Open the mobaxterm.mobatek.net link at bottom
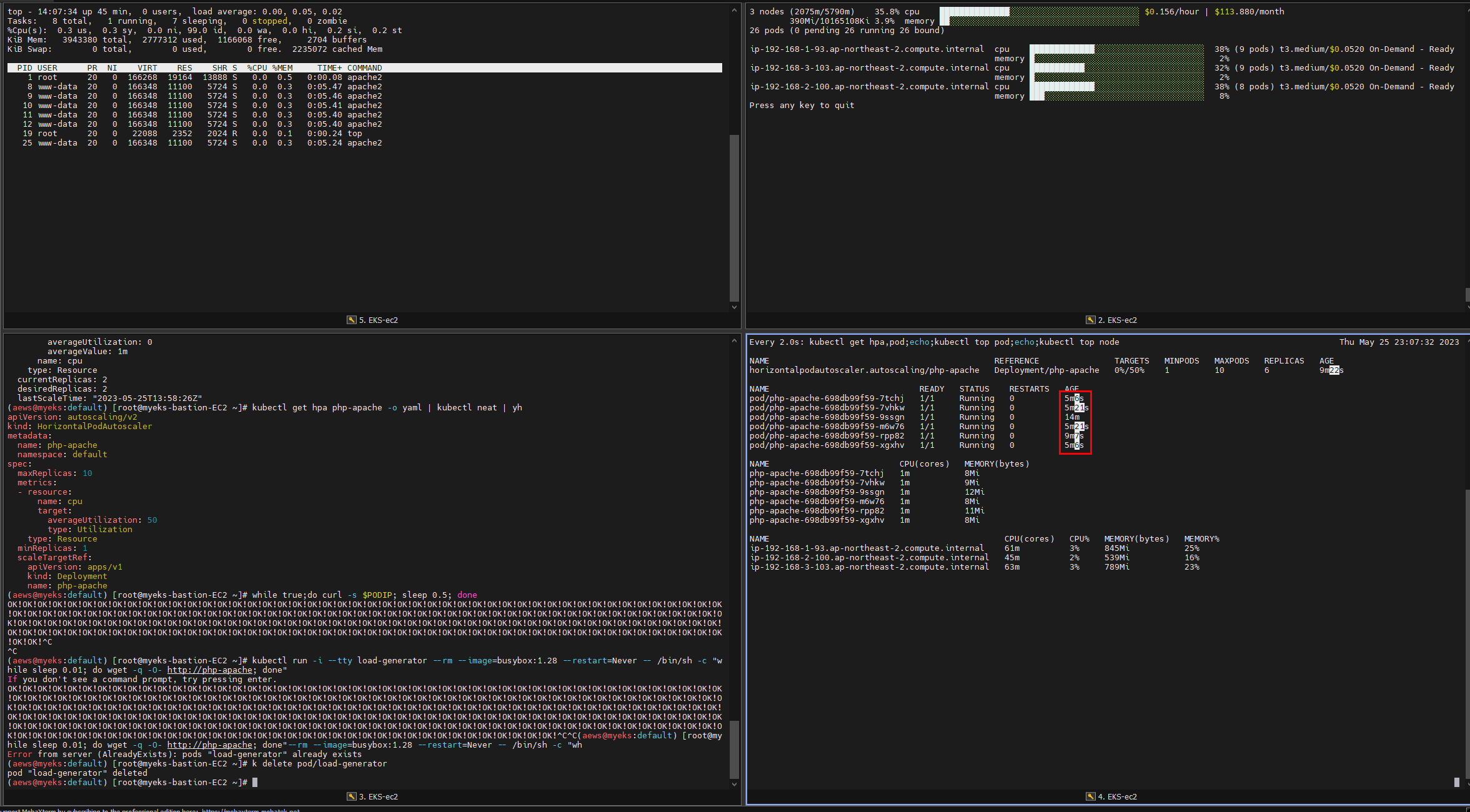Viewport: 1470px width, 812px height. pyautogui.click(x=250, y=810)
